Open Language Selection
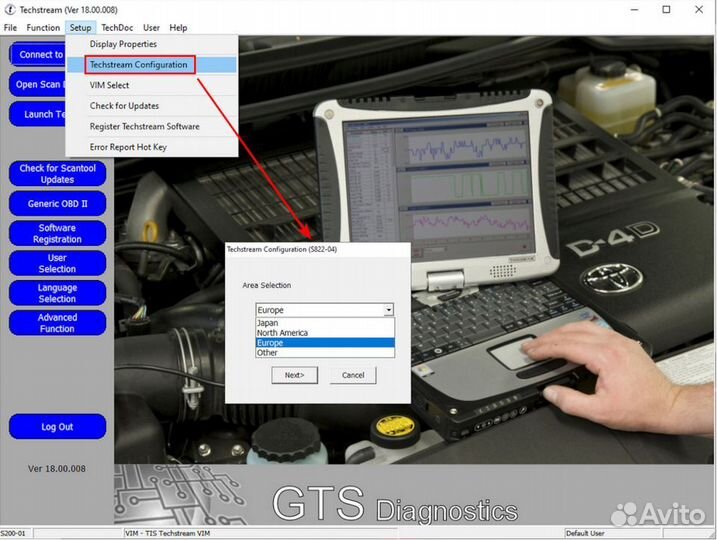 (x=58, y=293)
